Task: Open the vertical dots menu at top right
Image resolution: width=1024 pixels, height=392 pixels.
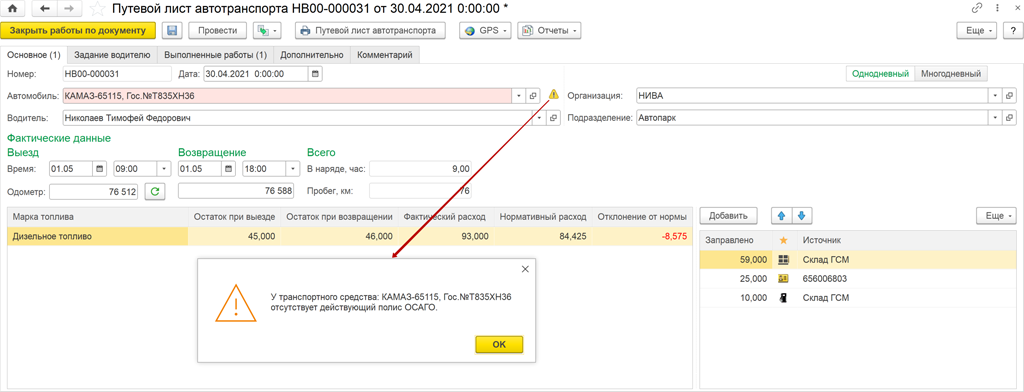Action: coord(996,8)
